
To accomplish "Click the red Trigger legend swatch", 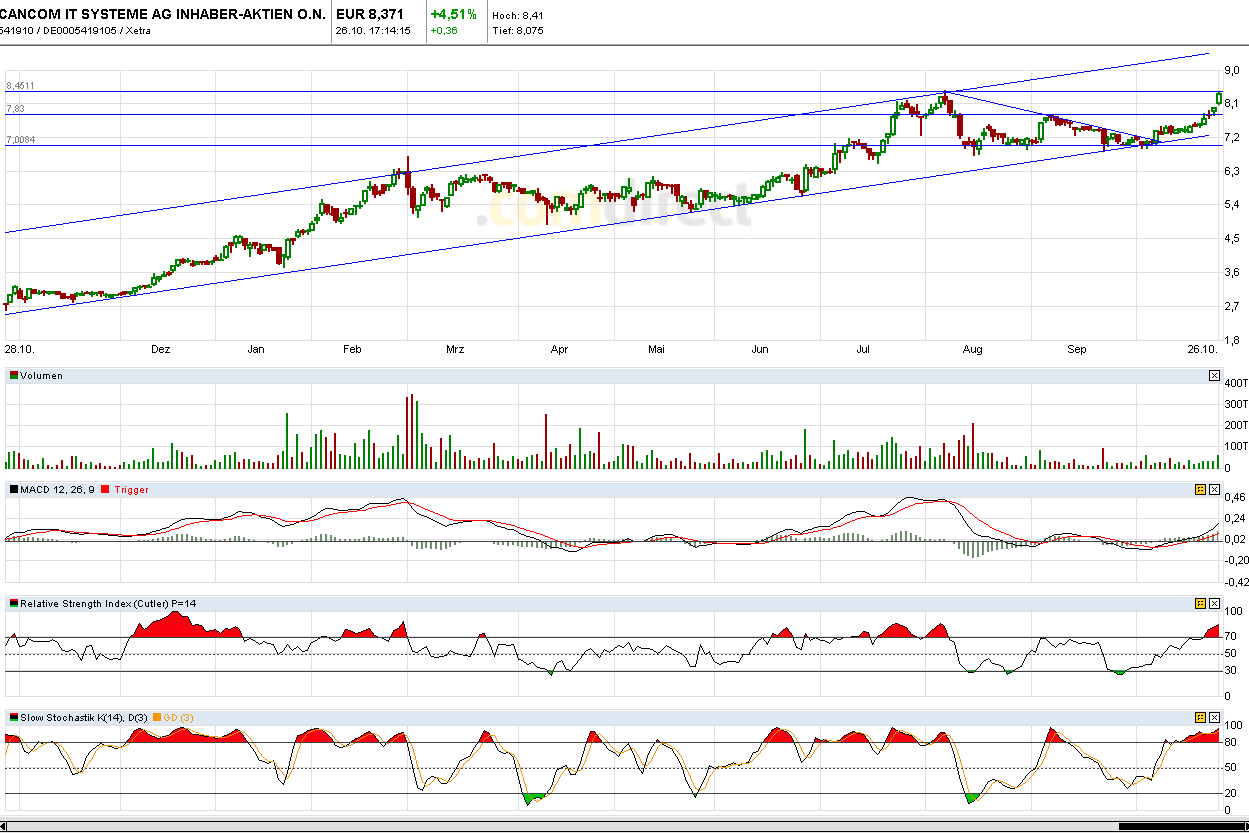I will click(x=105, y=489).
